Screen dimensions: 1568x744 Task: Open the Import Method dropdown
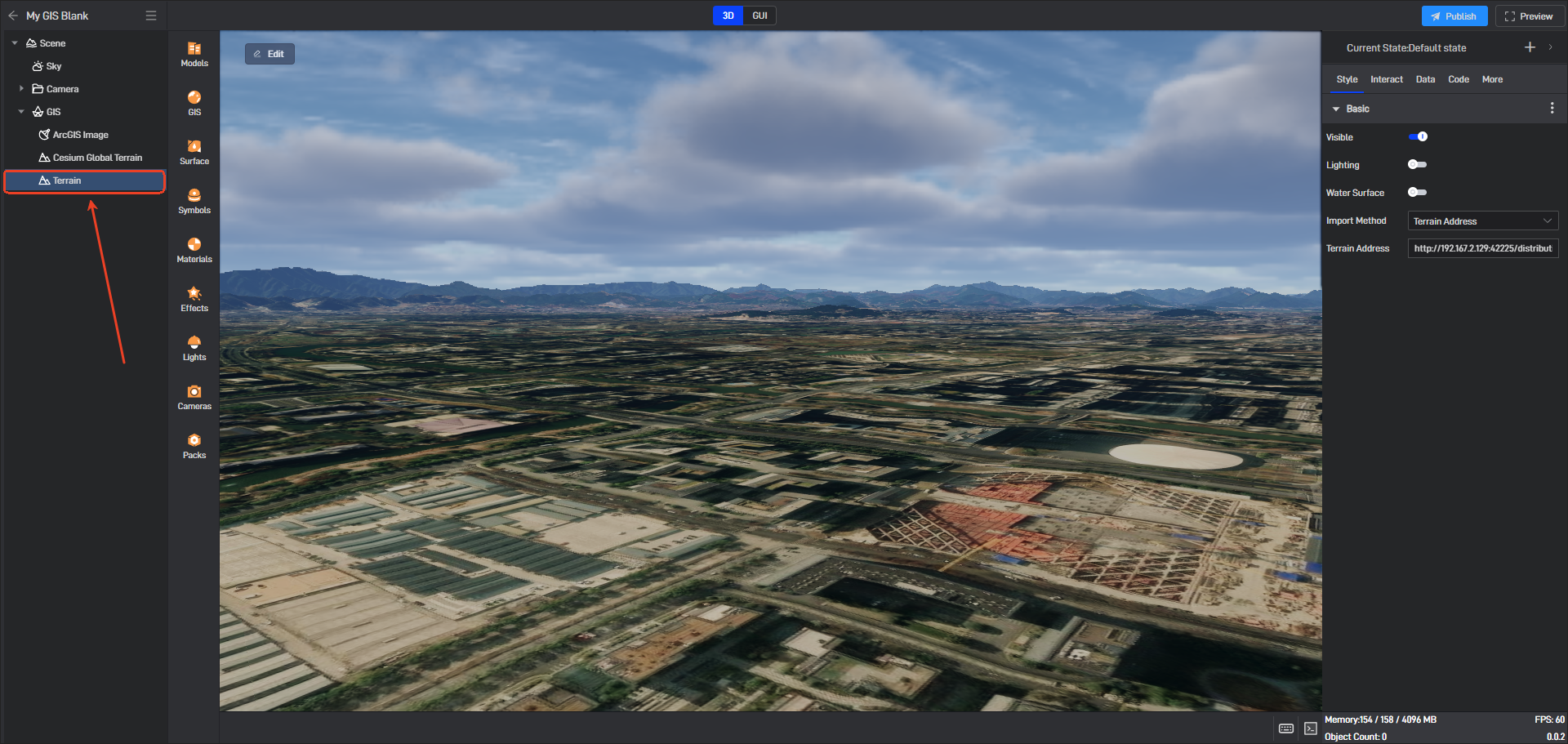click(x=1483, y=221)
